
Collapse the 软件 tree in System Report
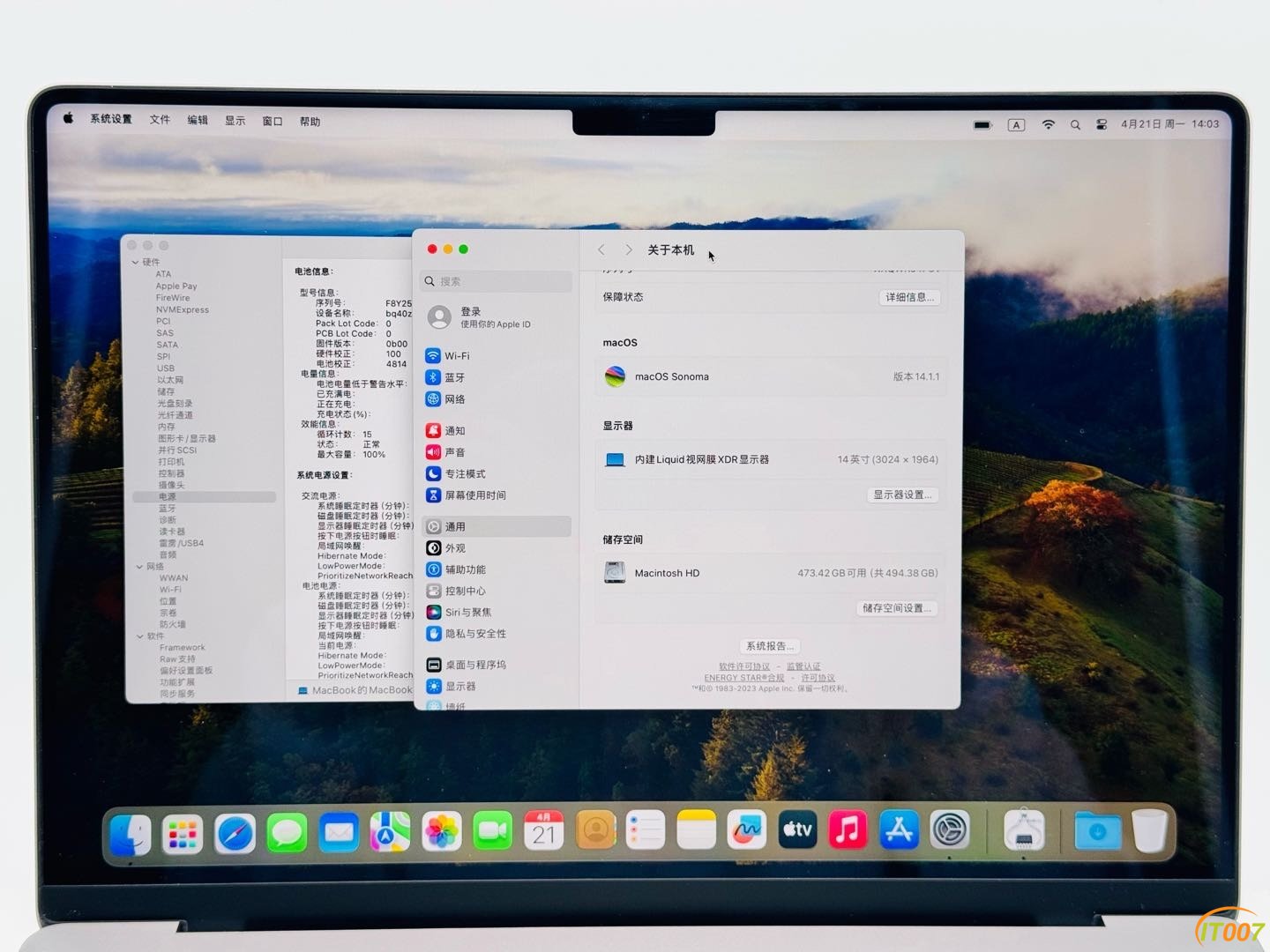point(140,636)
